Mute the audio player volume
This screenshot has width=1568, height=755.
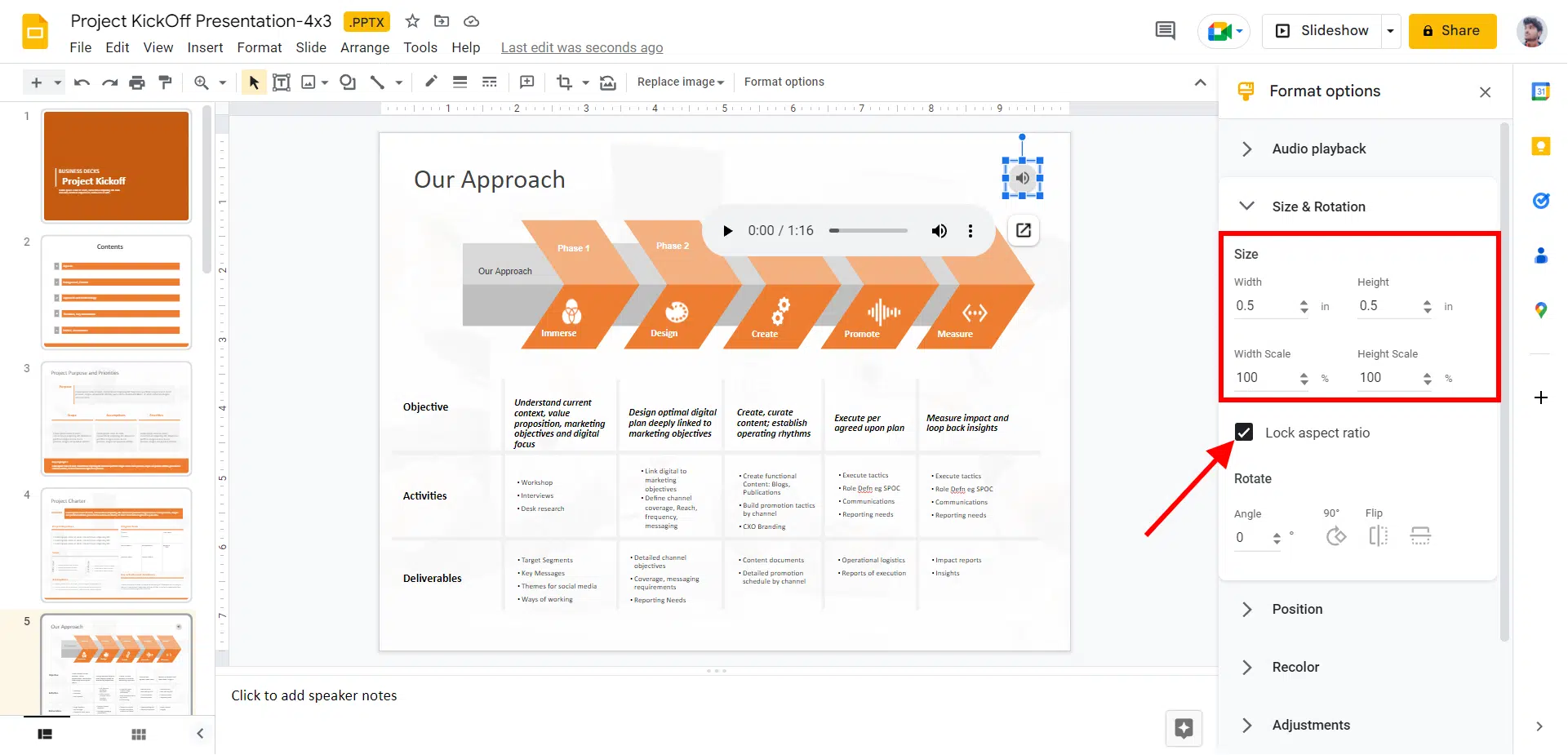(939, 231)
